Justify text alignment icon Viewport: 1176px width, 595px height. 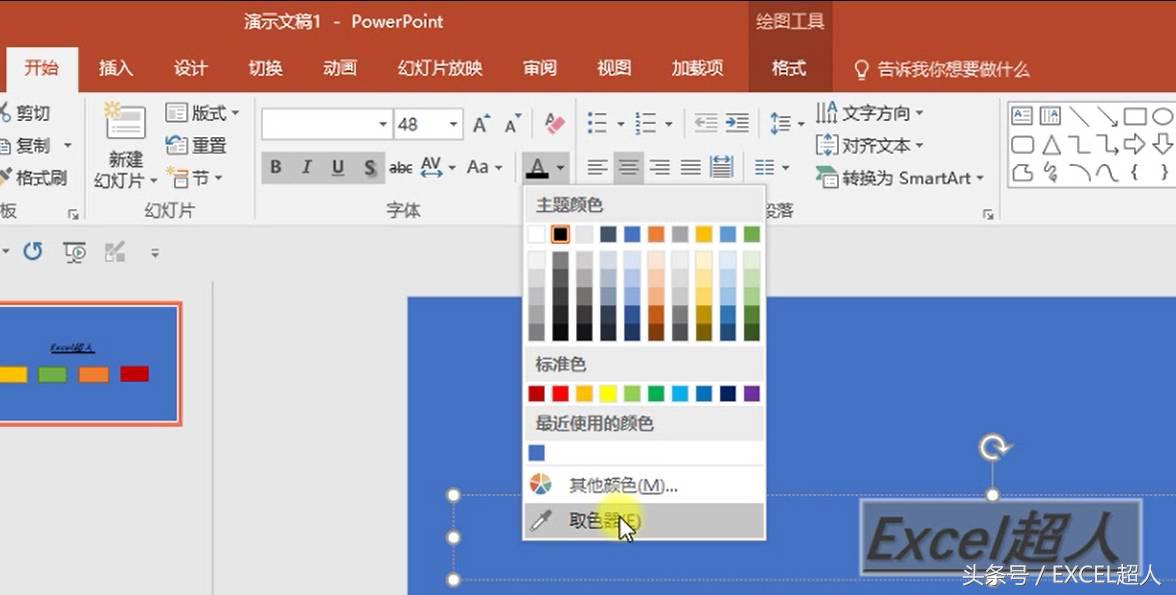click(690, 167)
